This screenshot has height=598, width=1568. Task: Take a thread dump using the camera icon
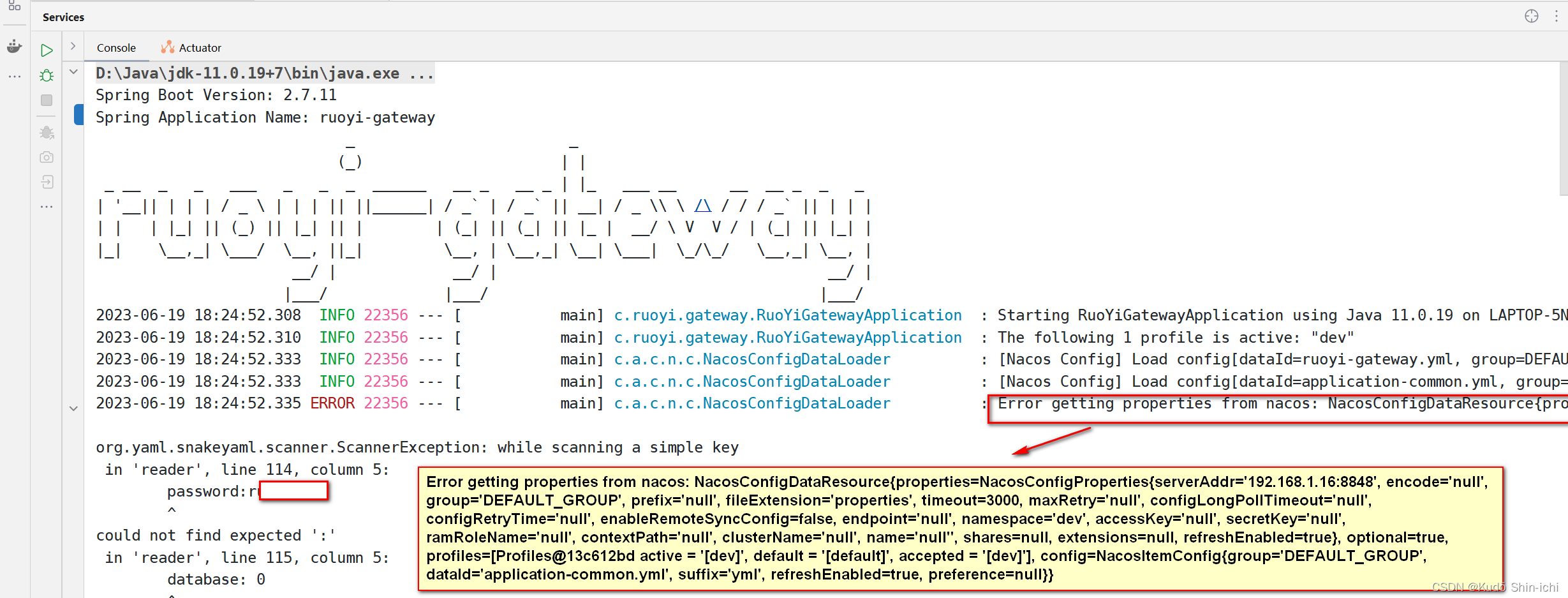pyautogui.click(x=47, y=156)
